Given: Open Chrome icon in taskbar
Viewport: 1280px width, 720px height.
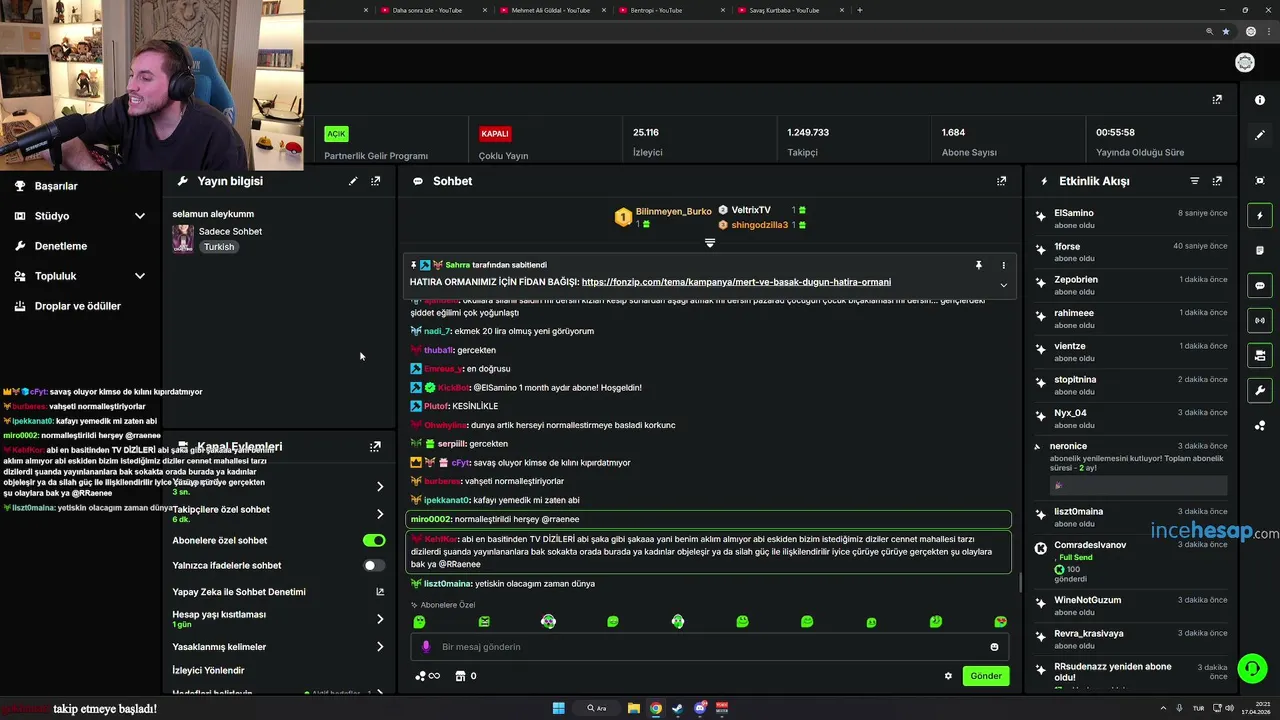Looking at the screenshot, I should 656,708.
